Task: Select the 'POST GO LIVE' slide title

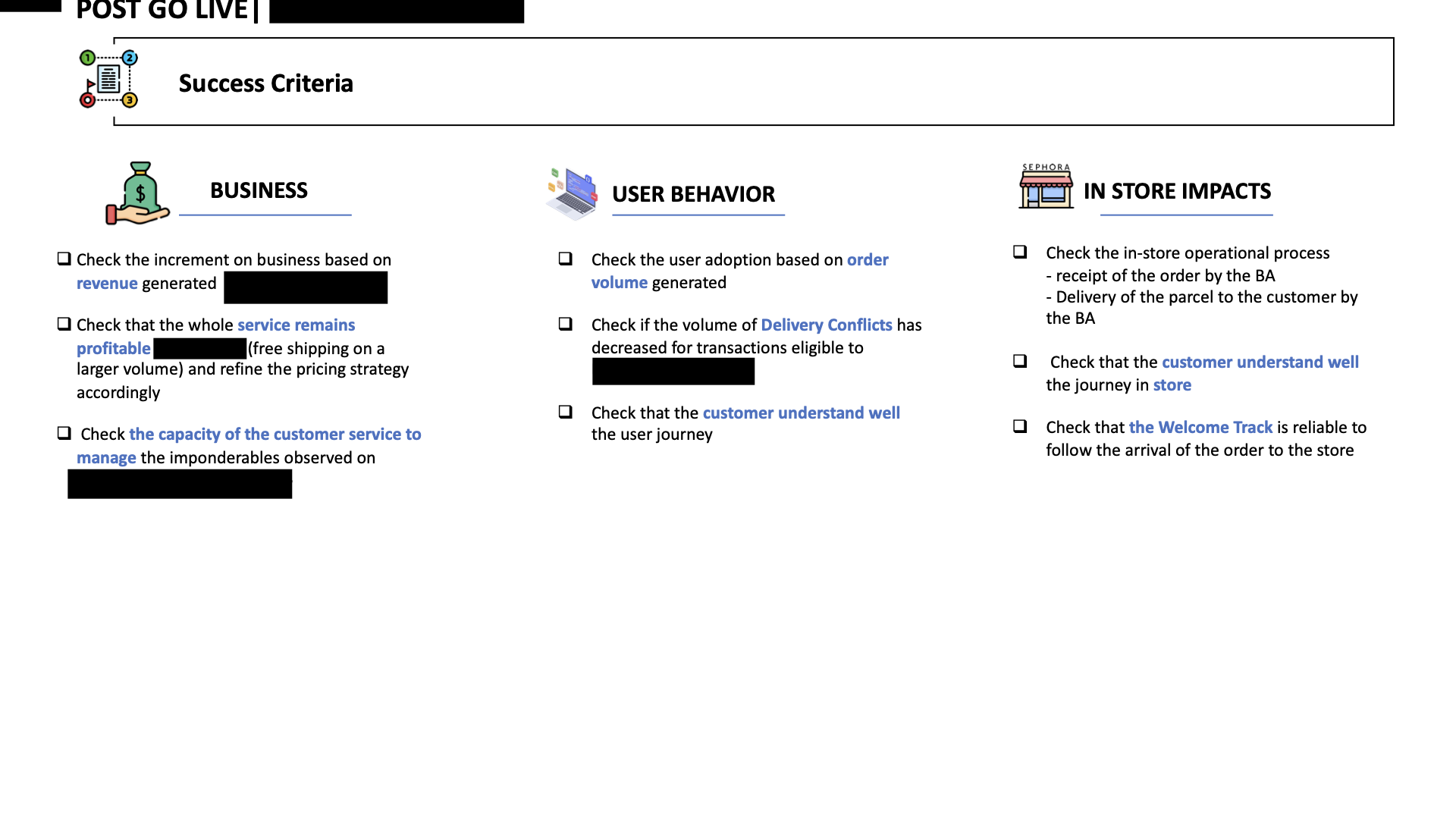Action: 162,11
